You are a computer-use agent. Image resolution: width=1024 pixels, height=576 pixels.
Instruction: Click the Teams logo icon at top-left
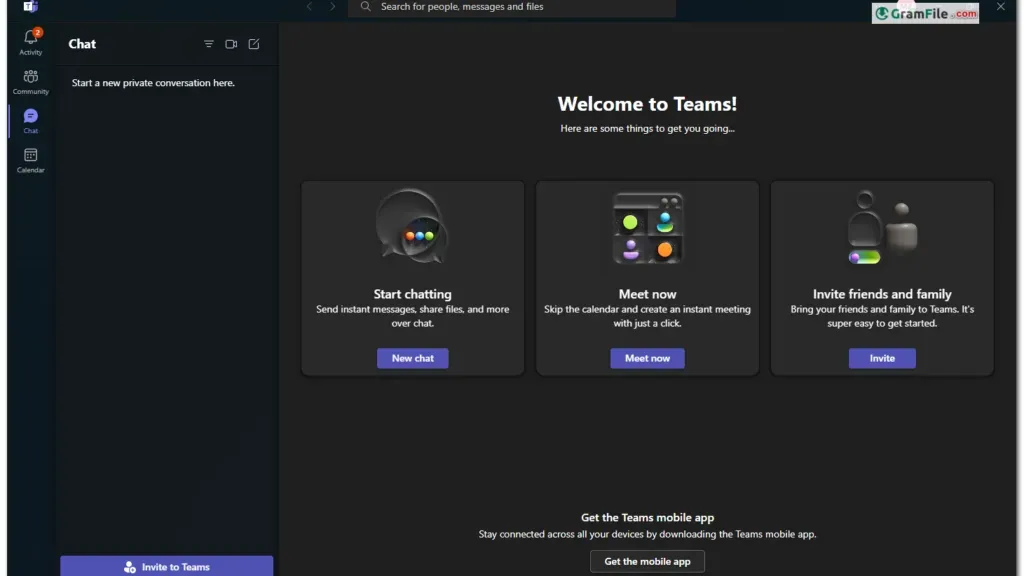pyautogui.click(x=30, y=7)
